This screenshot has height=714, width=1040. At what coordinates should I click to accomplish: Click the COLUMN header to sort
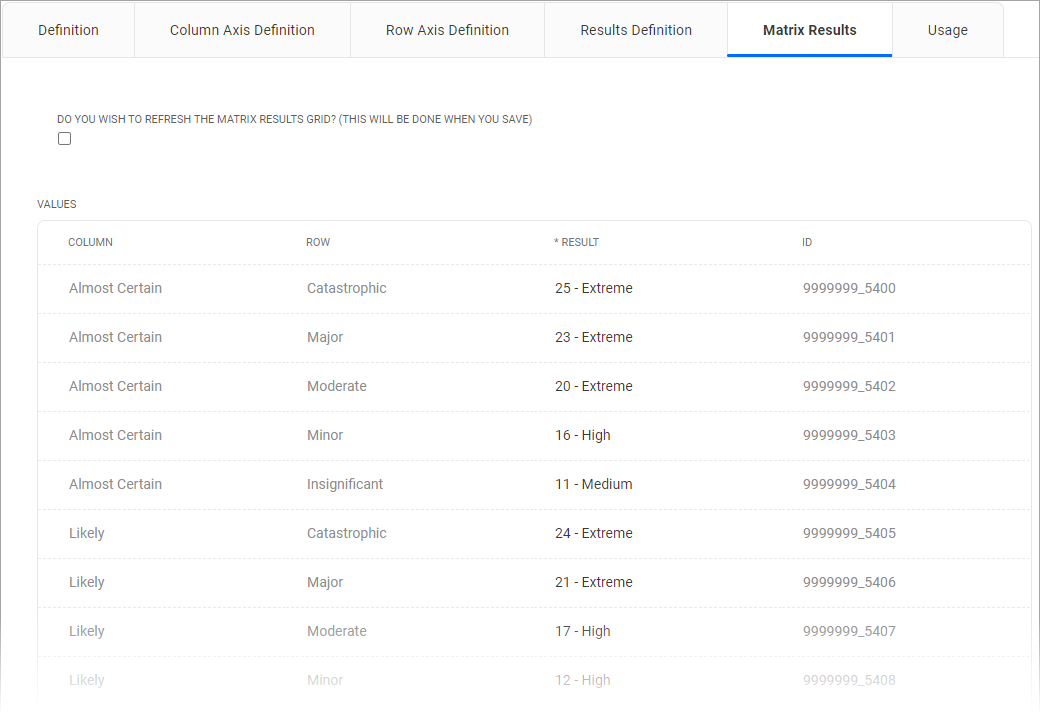click(x=91, y=242)
